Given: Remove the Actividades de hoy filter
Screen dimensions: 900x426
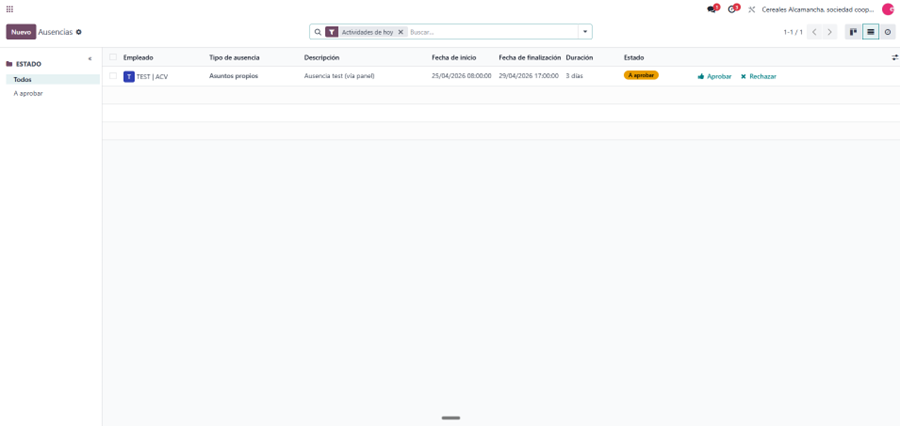Looking at the screenshot, I should coord(401,32).
